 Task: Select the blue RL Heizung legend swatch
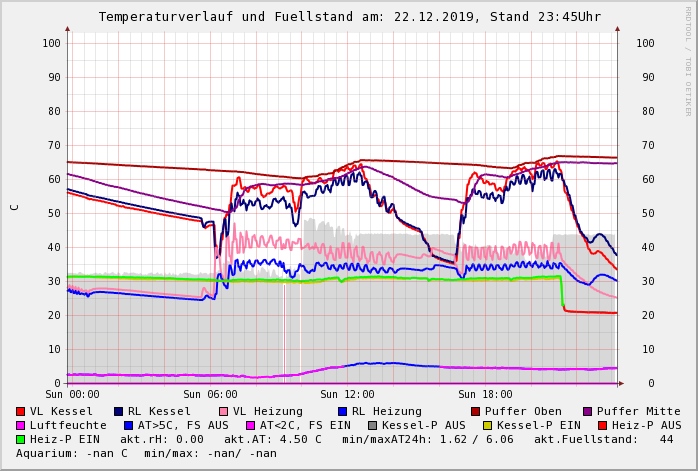click(x=342, y=411)
